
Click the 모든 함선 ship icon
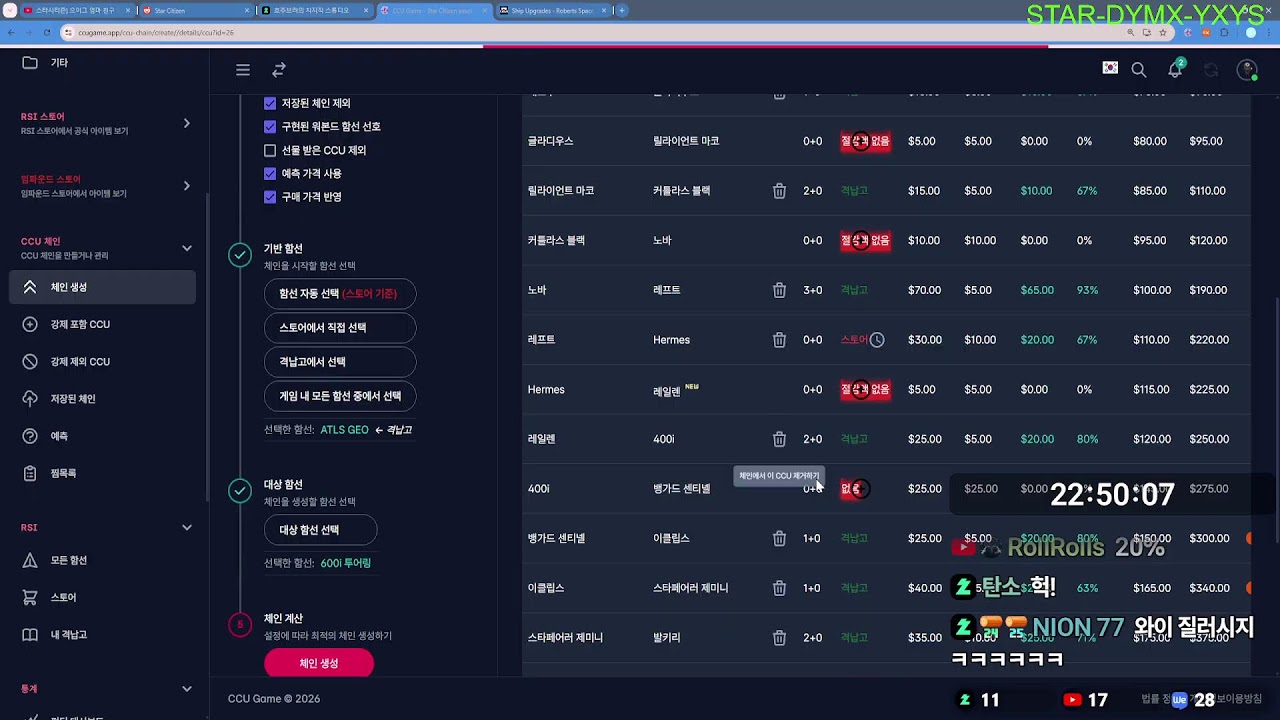point(30,561)
